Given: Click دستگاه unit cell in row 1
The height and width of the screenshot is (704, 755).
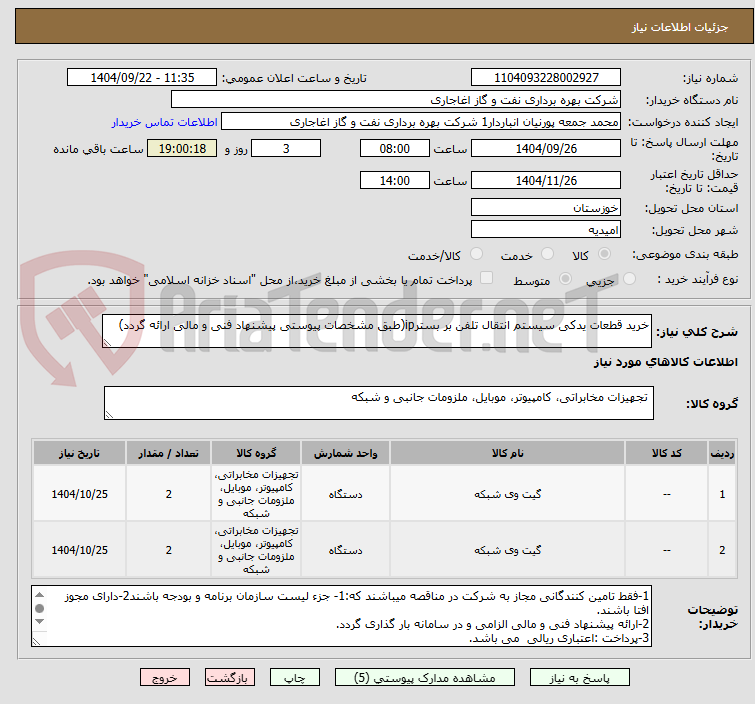Looking at the screenshot, I should click(345, 495).
